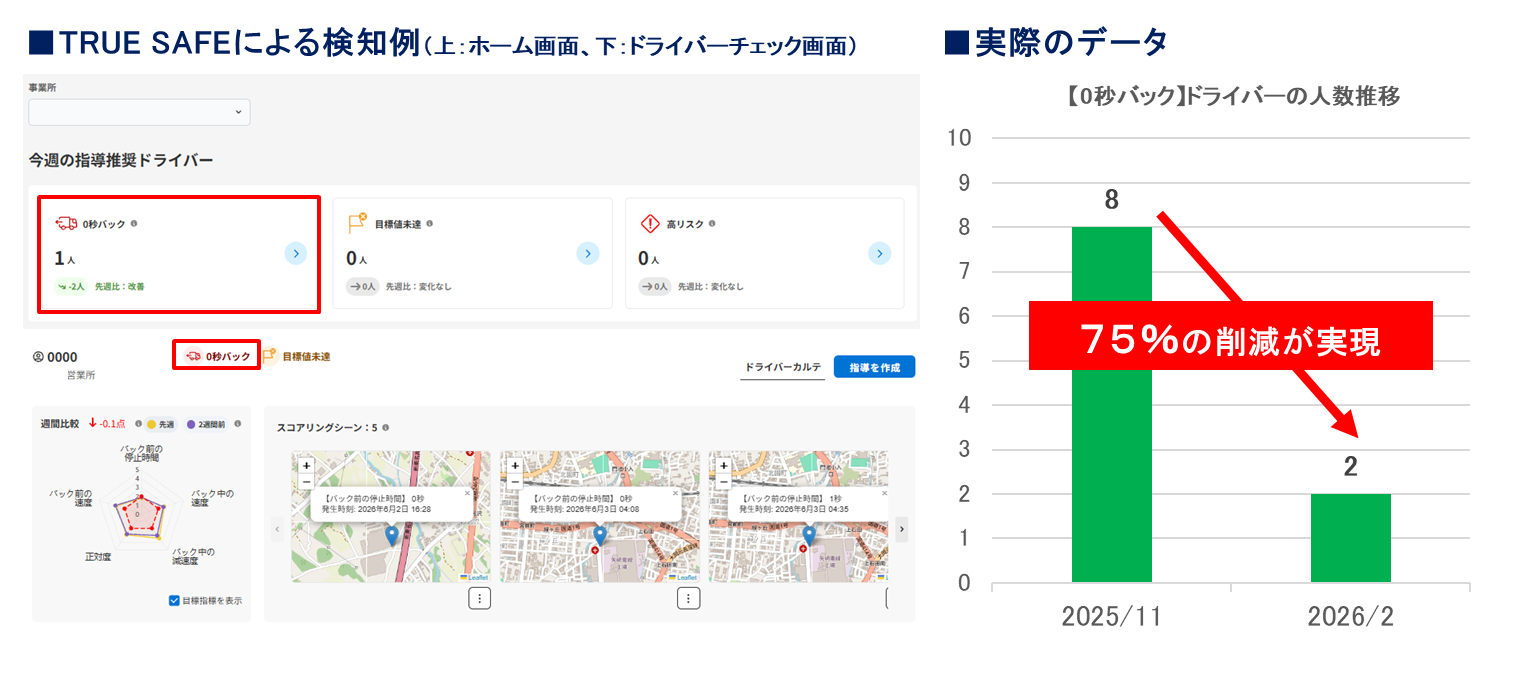Click →0人 badge in 高リスク card

[655, 286]
